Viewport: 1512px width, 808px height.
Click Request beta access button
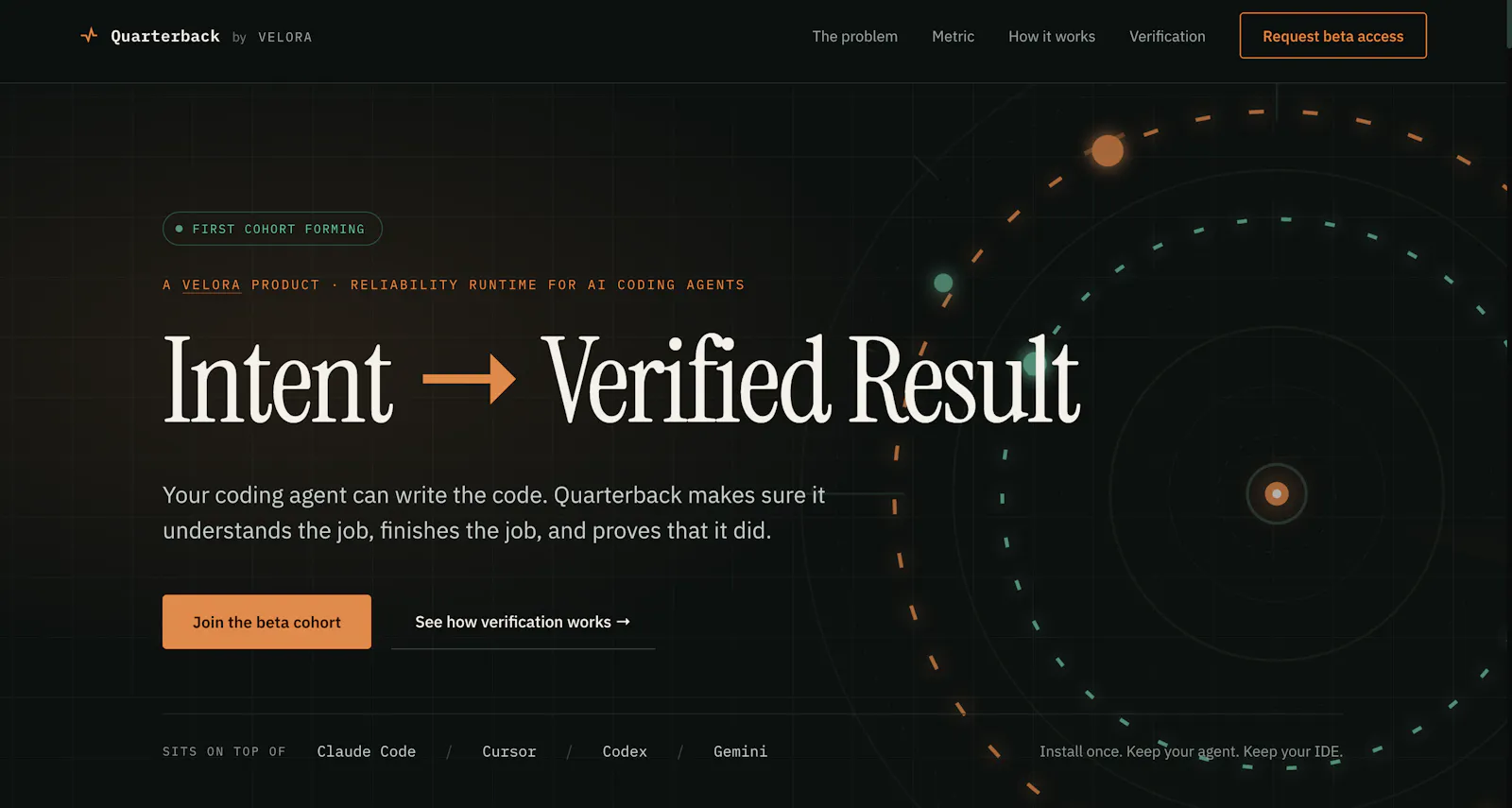1332,36
